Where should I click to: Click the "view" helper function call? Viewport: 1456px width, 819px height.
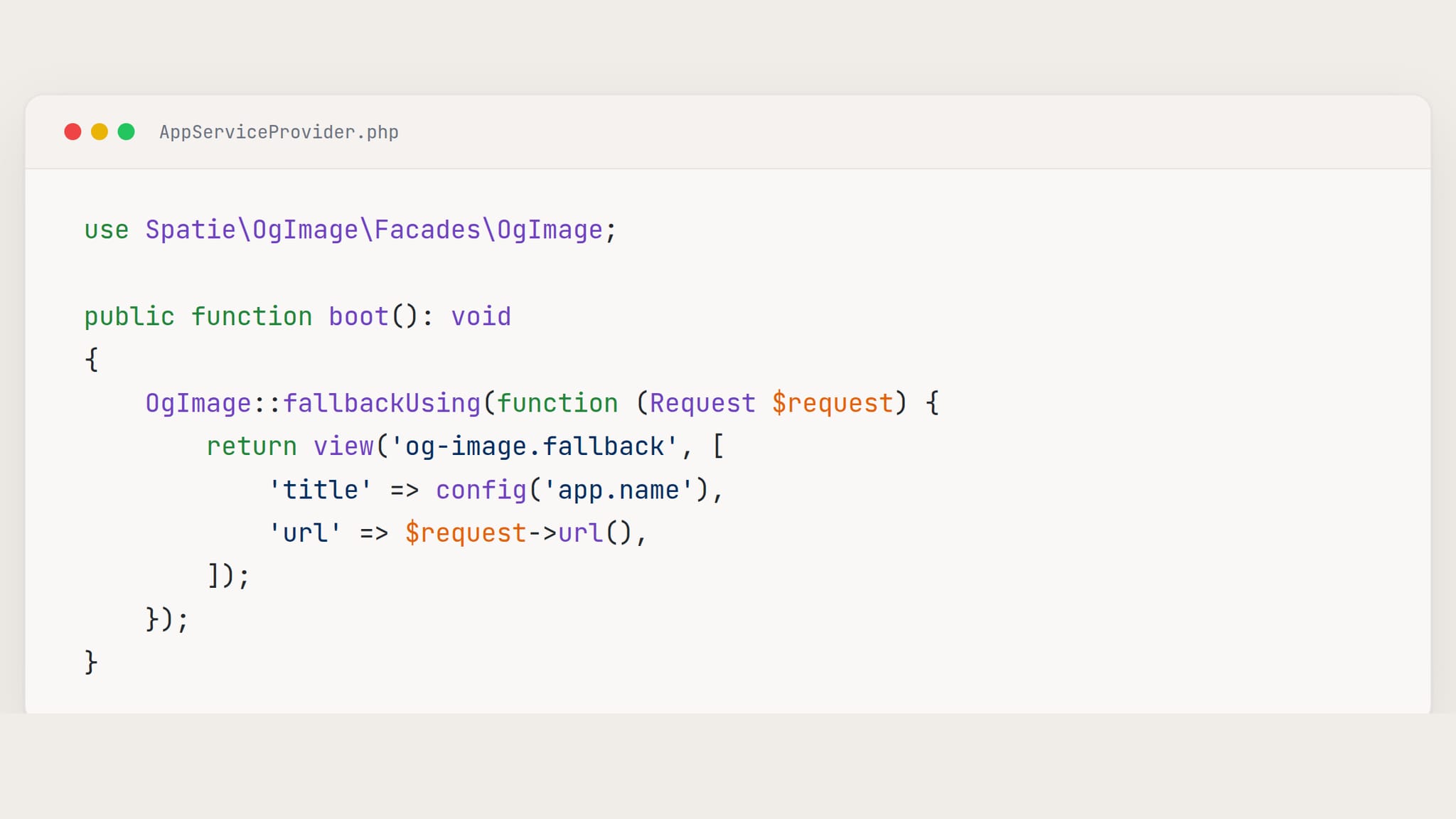343,447
